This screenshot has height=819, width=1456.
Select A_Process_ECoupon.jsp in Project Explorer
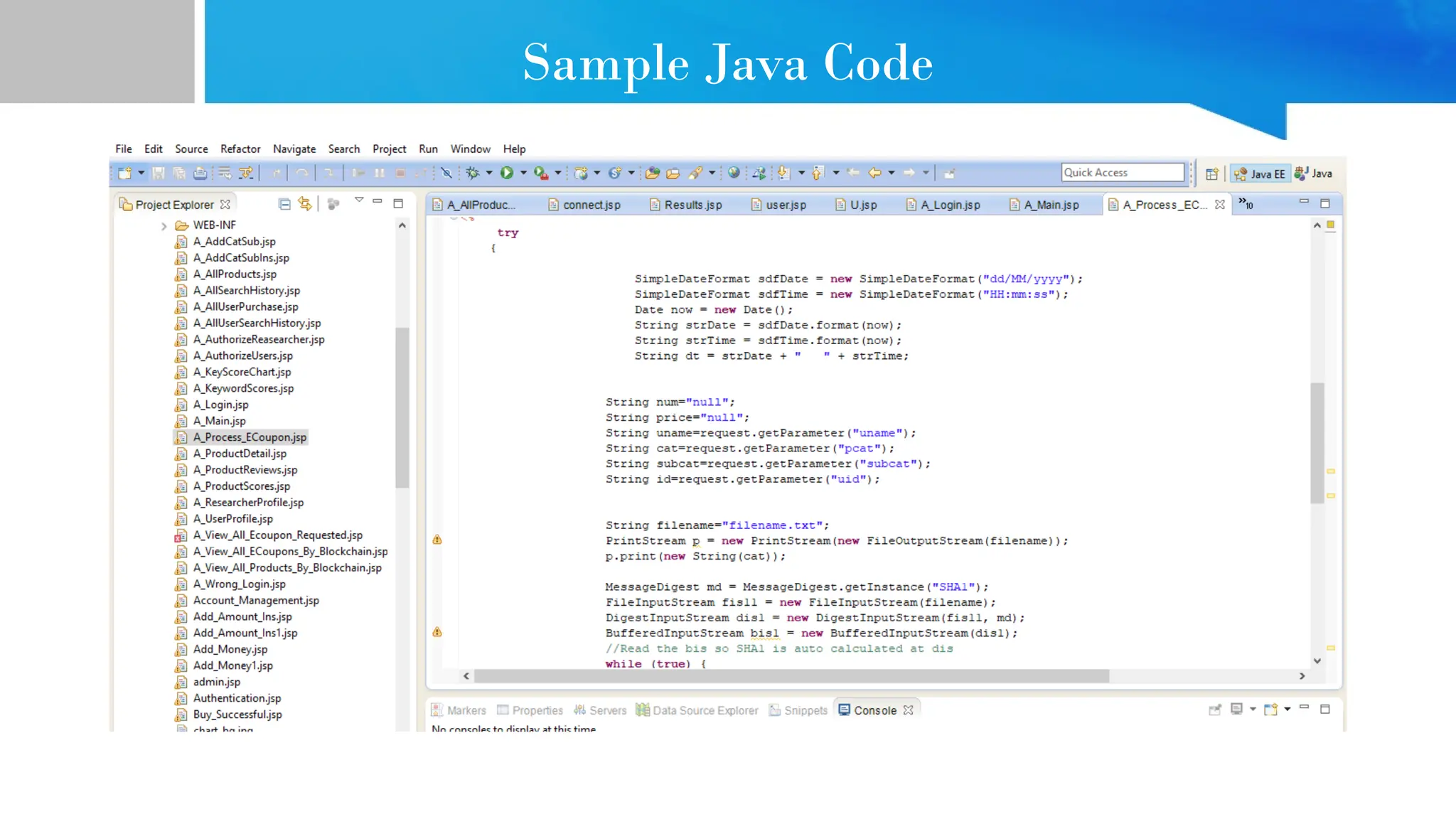coord(241,437)
